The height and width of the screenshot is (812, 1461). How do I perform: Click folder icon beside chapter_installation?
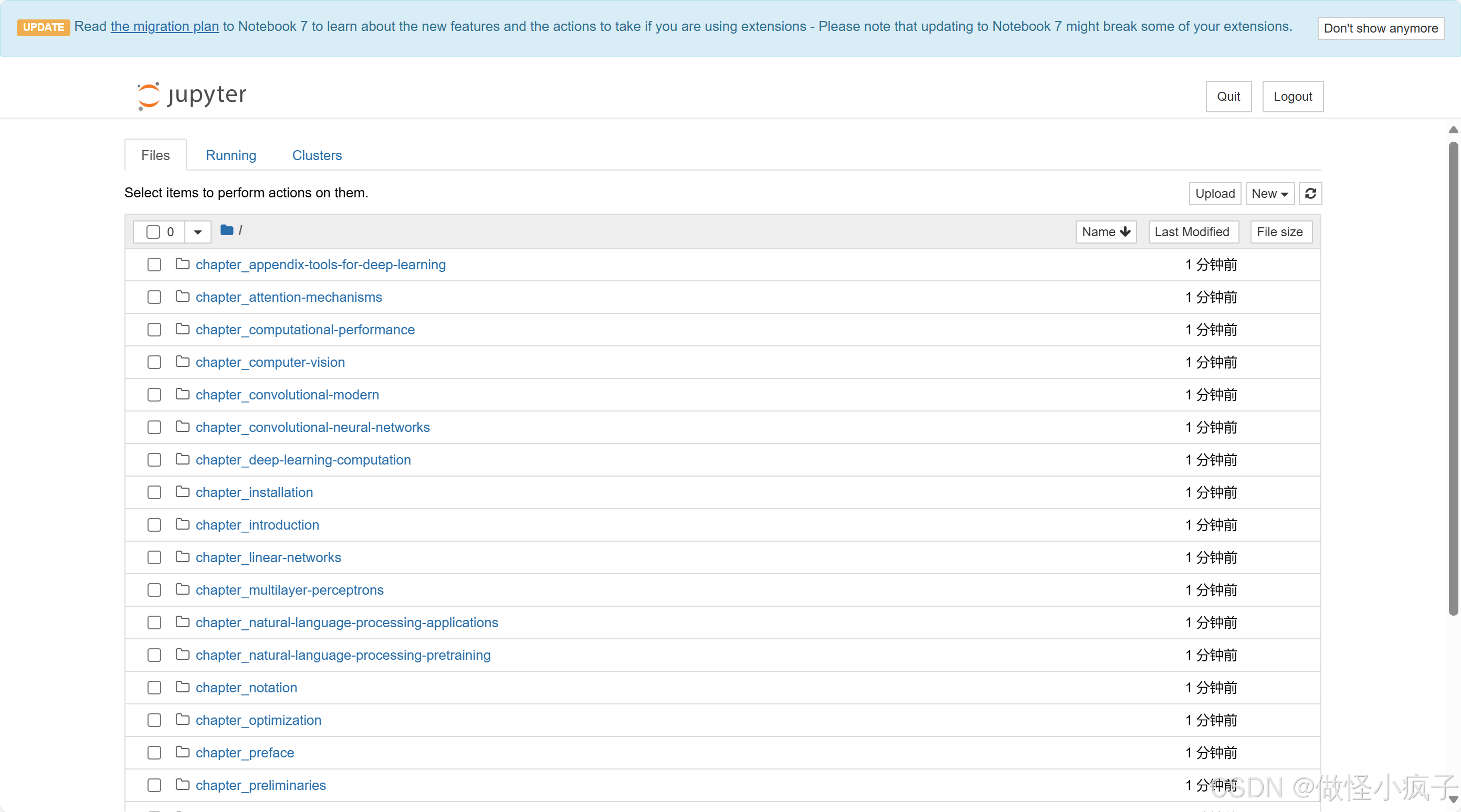coord(182,492)
